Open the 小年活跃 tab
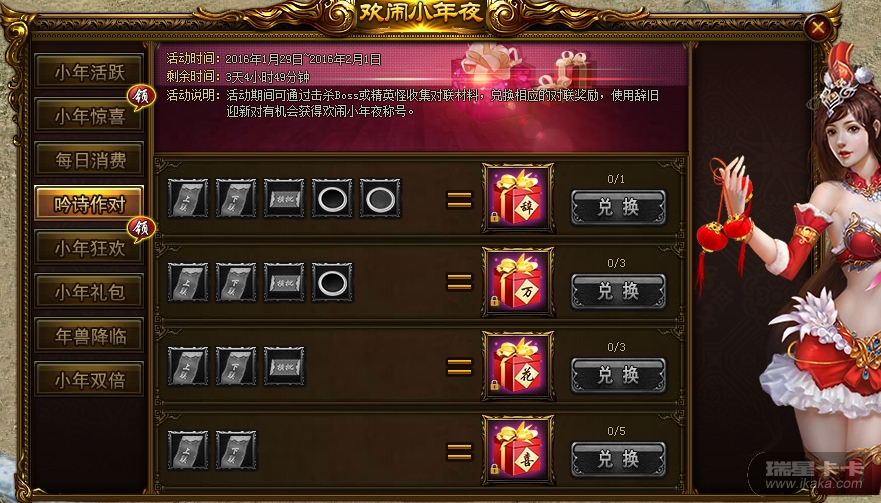 (89, 71)
